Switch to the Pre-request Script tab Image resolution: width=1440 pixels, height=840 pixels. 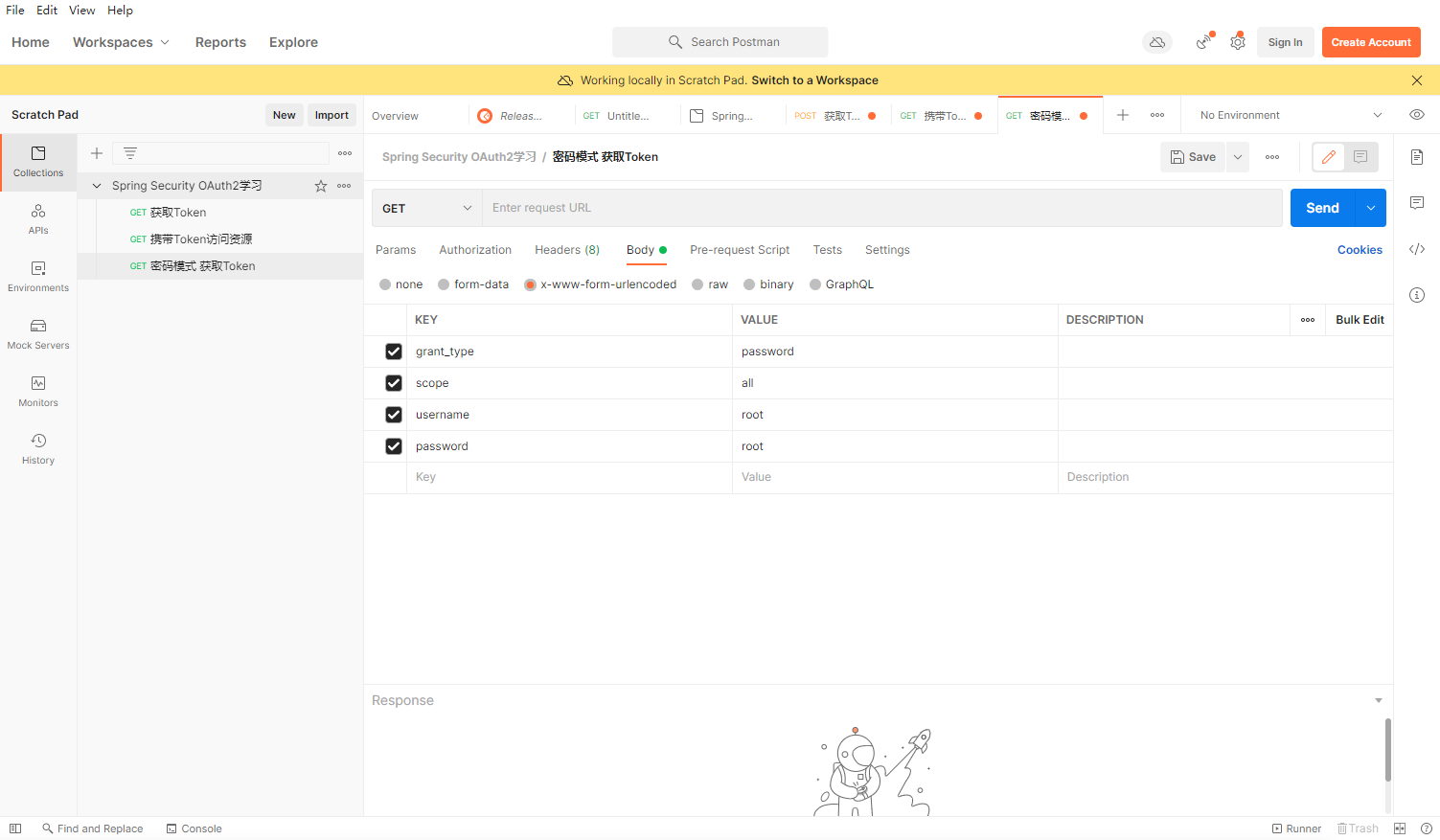tap(740, 250)
